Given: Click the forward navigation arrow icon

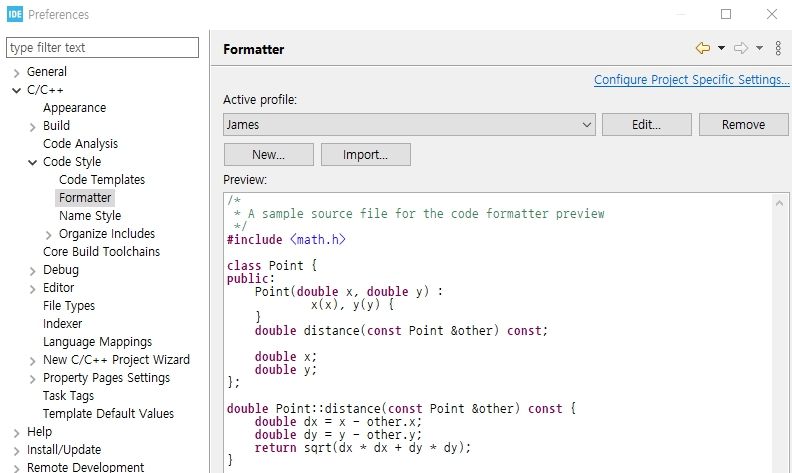Looking at the screenshot, I should tap(741, 48).
